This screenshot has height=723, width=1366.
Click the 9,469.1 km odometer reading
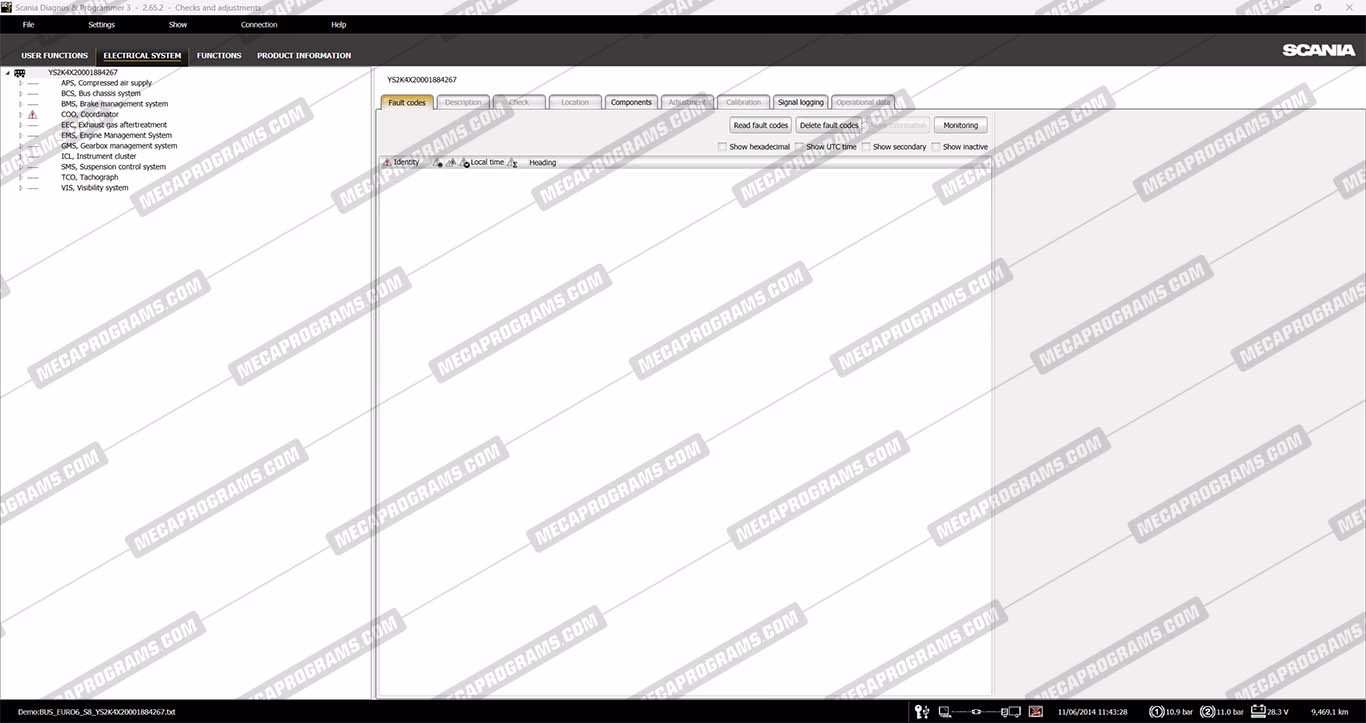[1330, 712]
